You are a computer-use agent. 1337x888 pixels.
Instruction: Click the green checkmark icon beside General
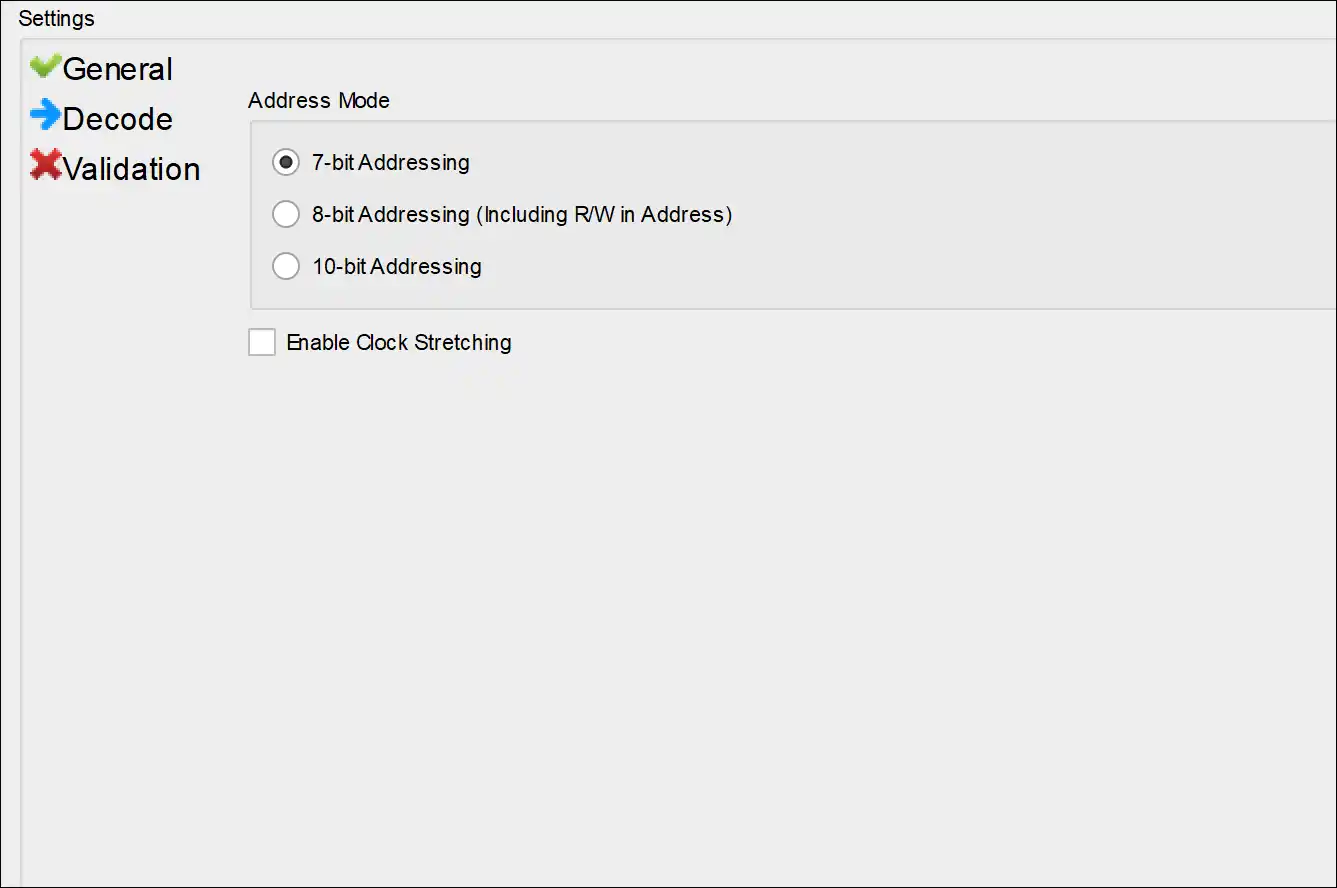pos(45,67)
